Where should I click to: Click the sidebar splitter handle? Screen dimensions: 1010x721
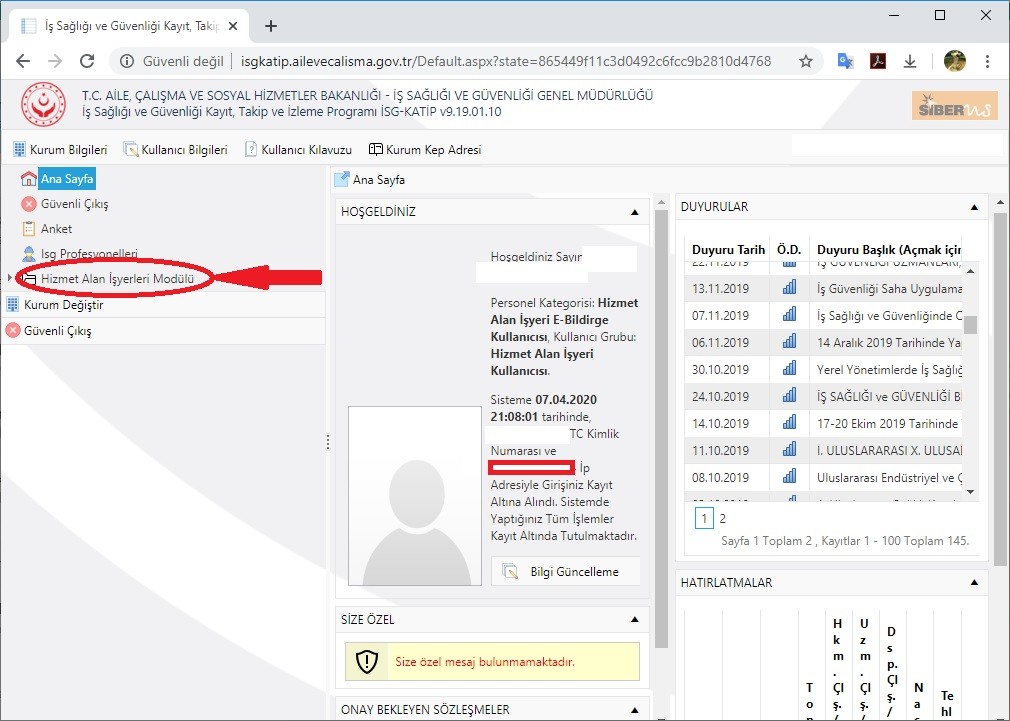coord(328,442)
